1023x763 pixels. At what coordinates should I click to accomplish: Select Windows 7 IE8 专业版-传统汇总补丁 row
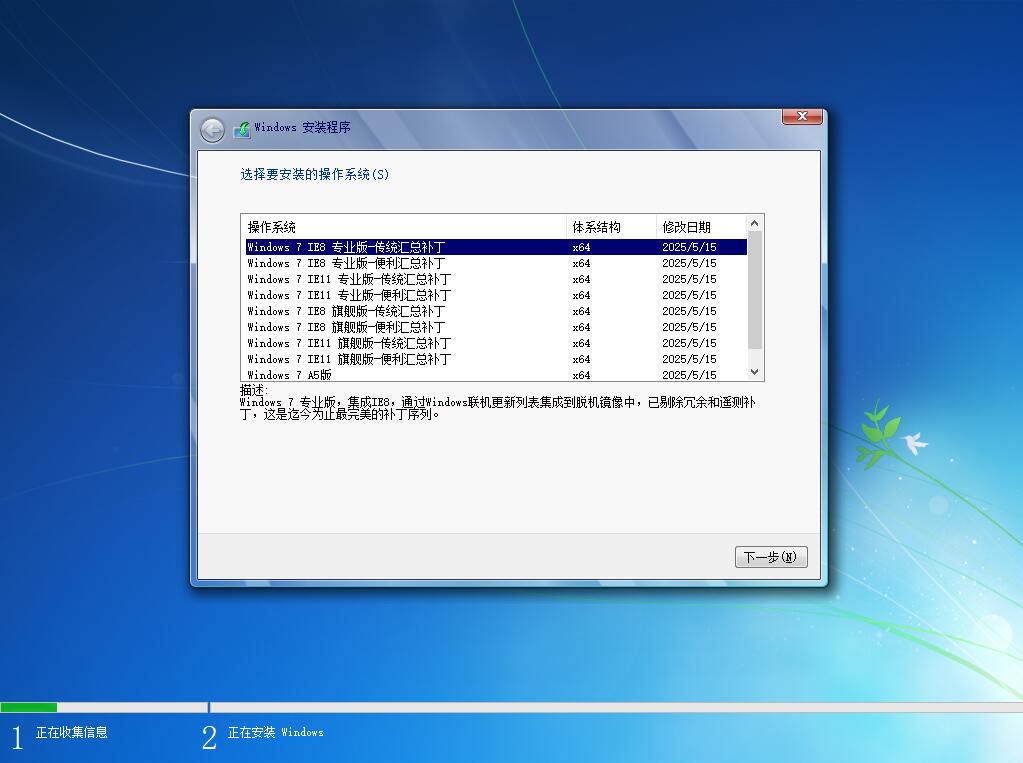tap(496, 247)
